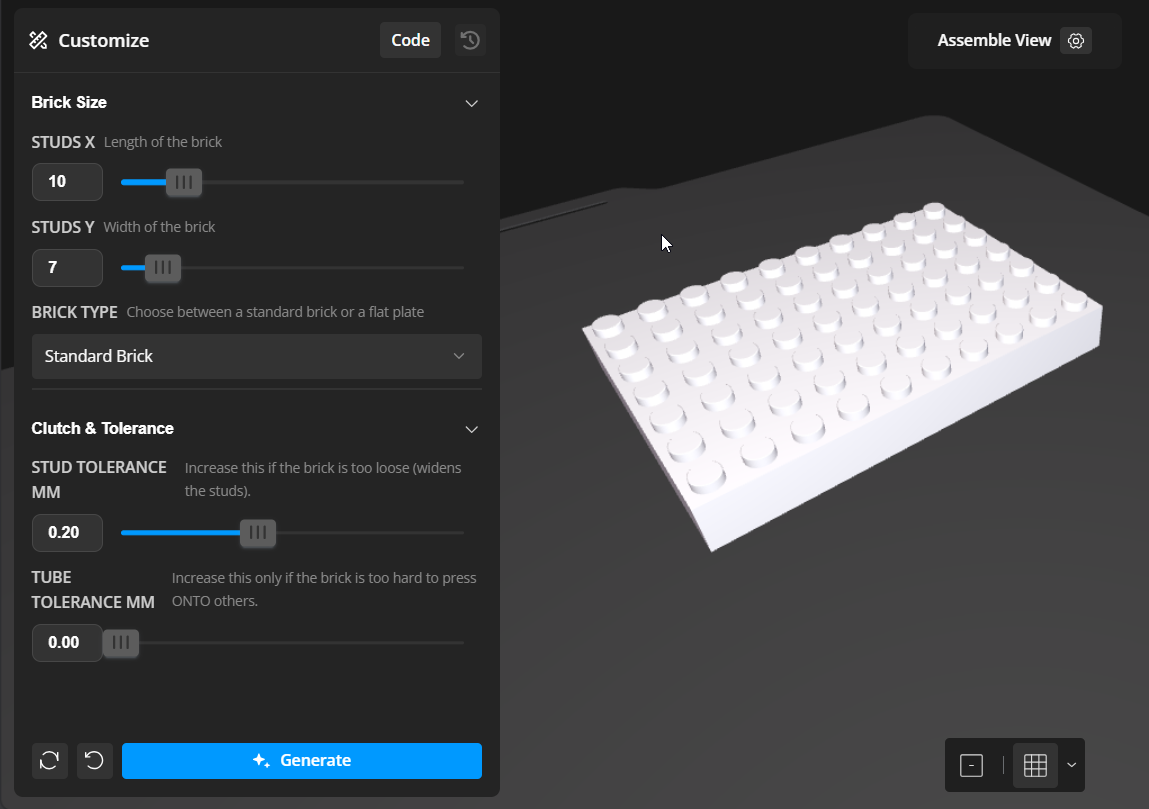Image resolution: width=1149 pixels, height=809 pixels.
Task: Click the 'STUDS Y' label
Action: click(63, 227)
